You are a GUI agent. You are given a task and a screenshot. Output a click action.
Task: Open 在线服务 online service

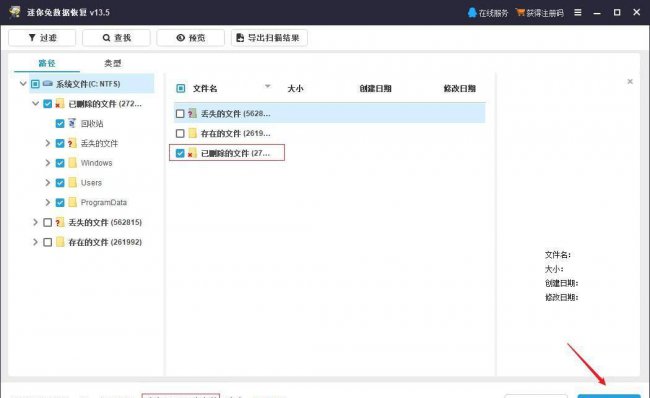pyautogui.click(x=488, y=13)
